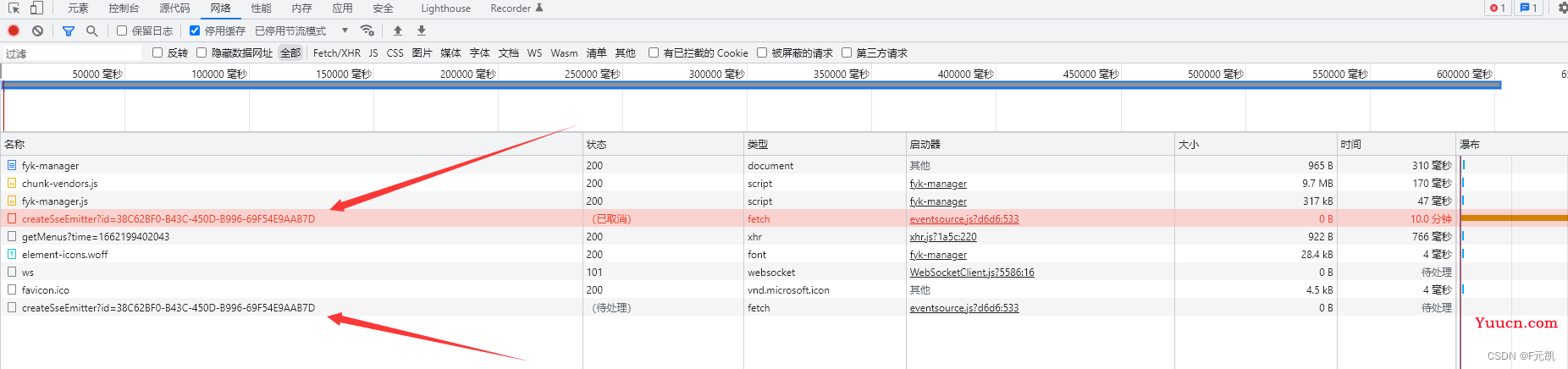Sort by the Size column header
1568x369 pixels.
tap(1256, 144)
